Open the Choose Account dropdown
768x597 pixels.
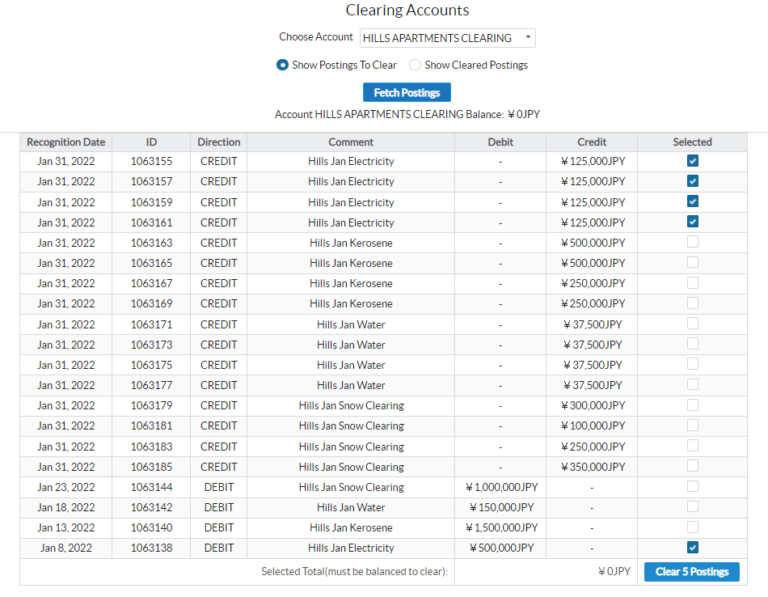click(x=447, y=38)
